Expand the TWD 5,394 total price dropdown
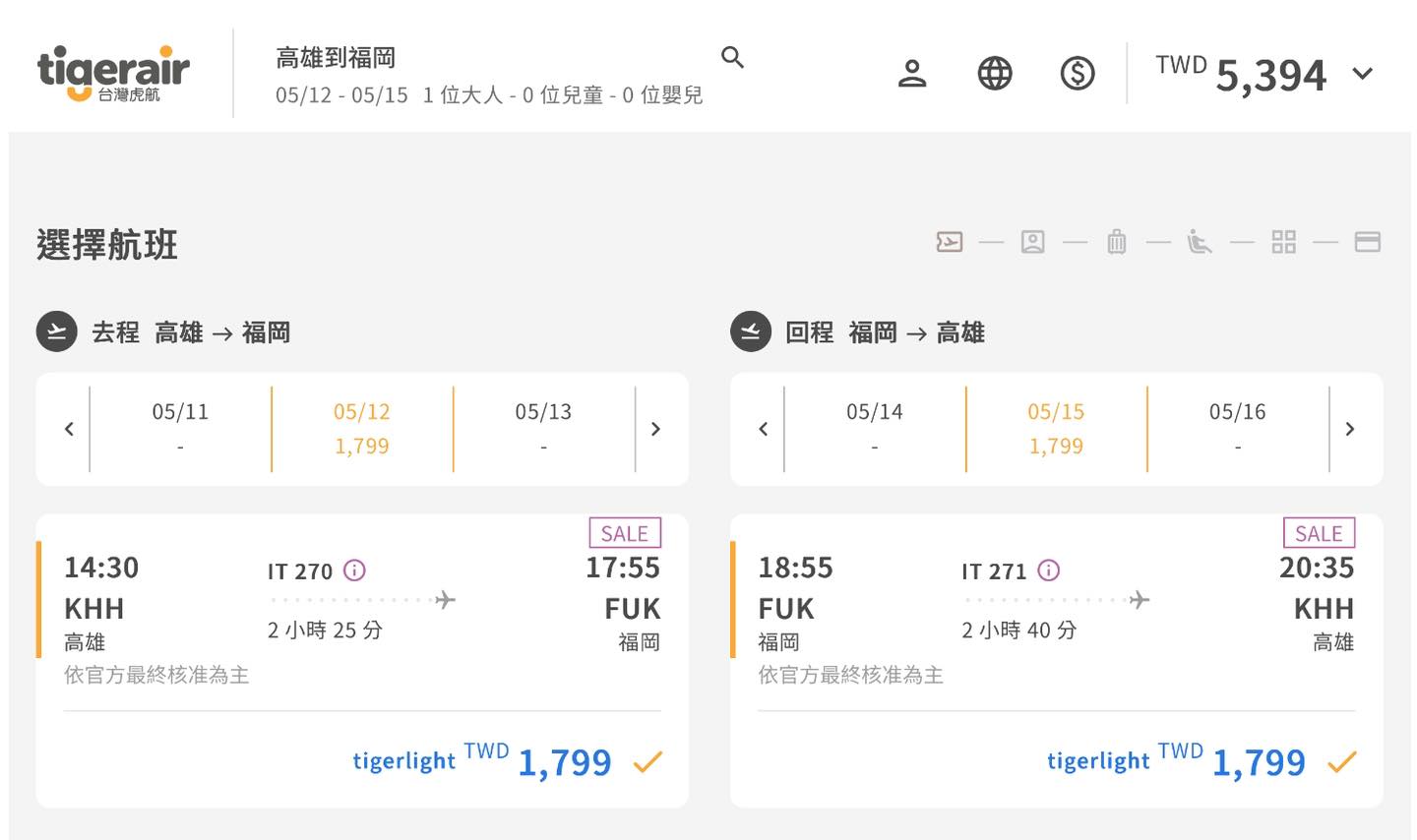The image size is (1417, 840). tap(1362, 74)
